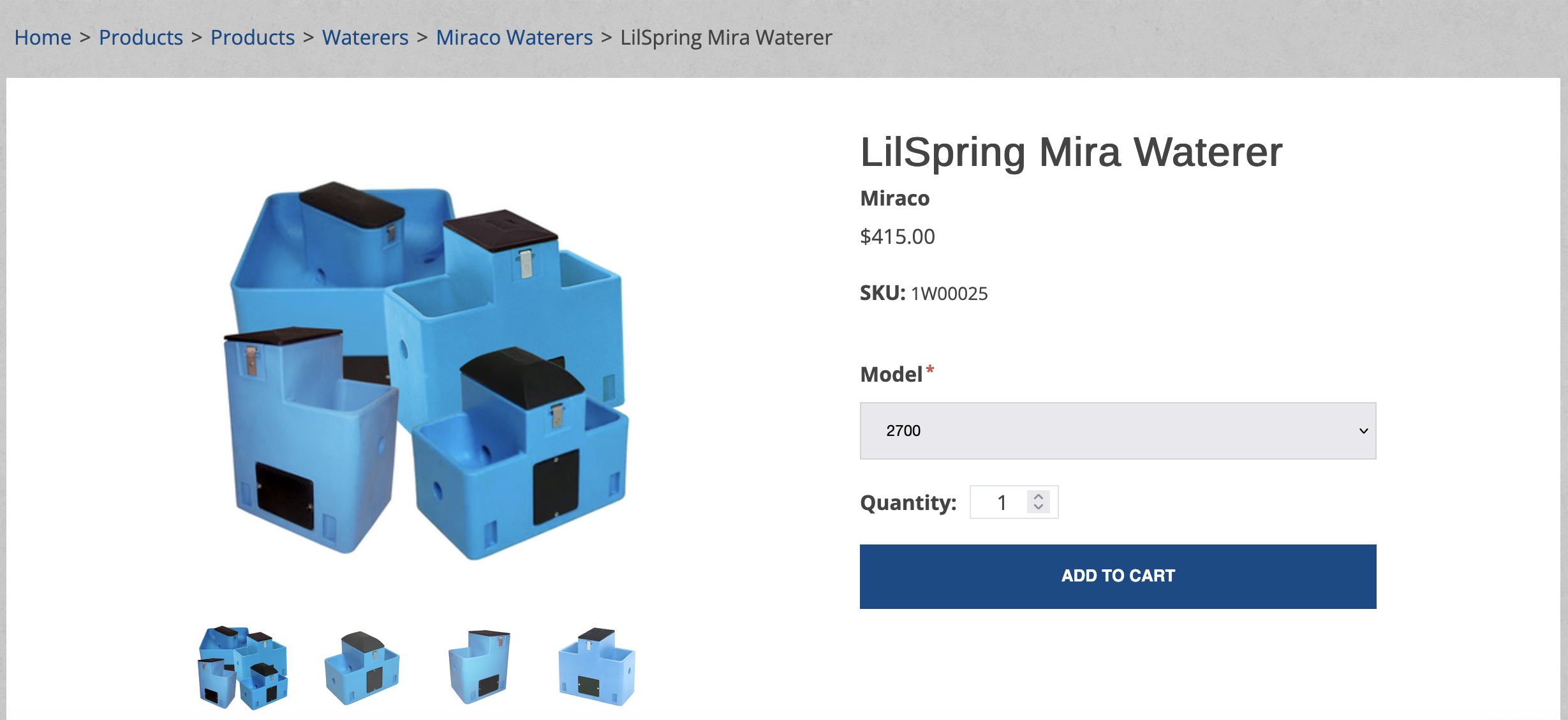The width and height of the screenshot is (1568, 720).
Task: Click the $415.00 price text
Action: point(897,237)
